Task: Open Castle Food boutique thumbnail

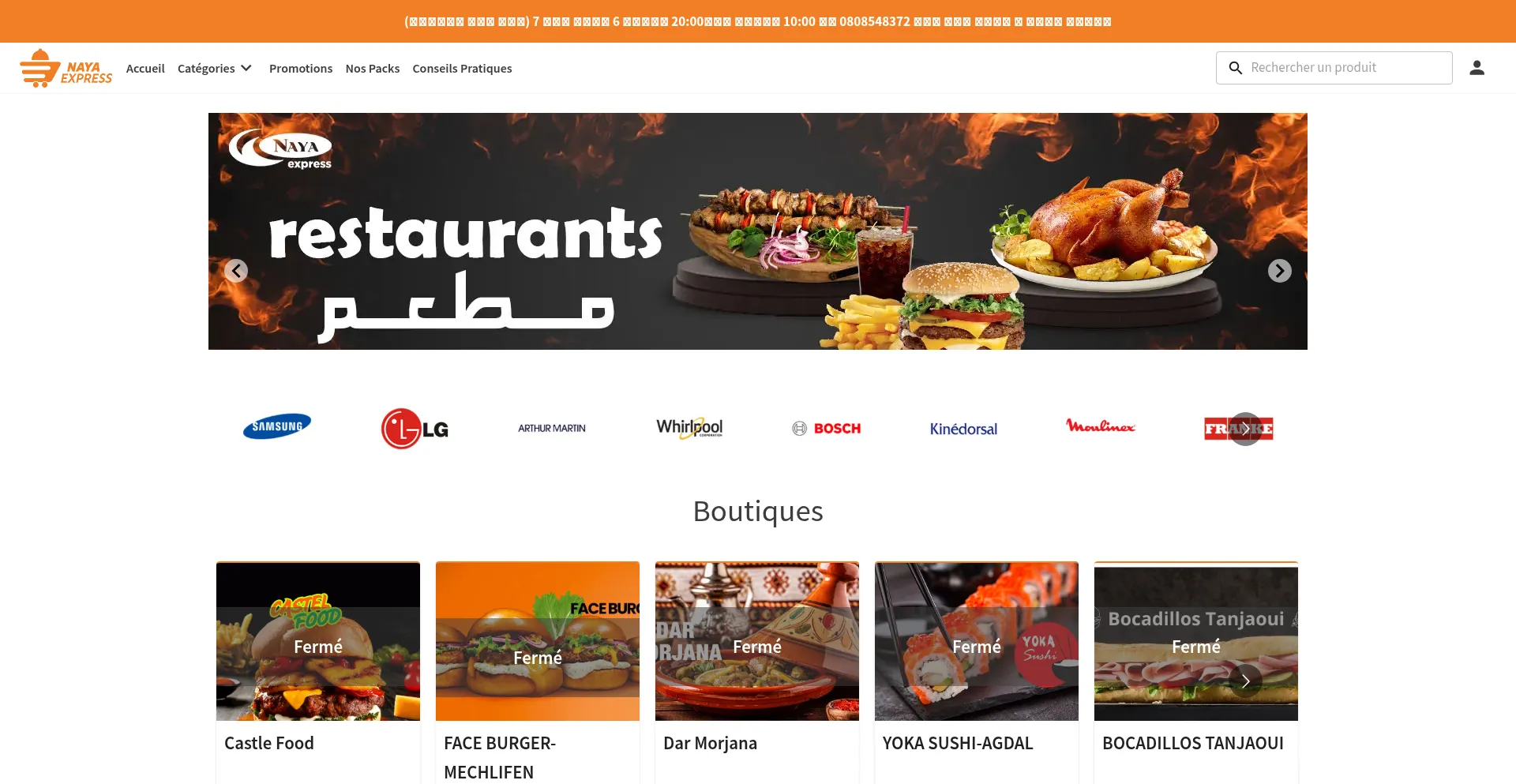Action: pyautogui.click(x=318, y=641)
